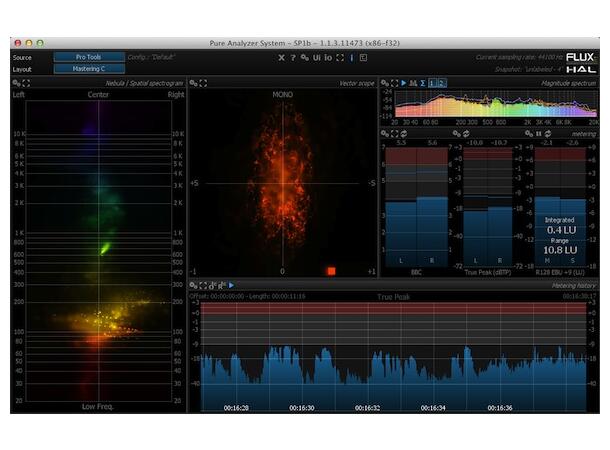This screenshot has height=450, width=610.
Task: Click the Snapshot unlabeled text
Action: click(x=529, y=69)
